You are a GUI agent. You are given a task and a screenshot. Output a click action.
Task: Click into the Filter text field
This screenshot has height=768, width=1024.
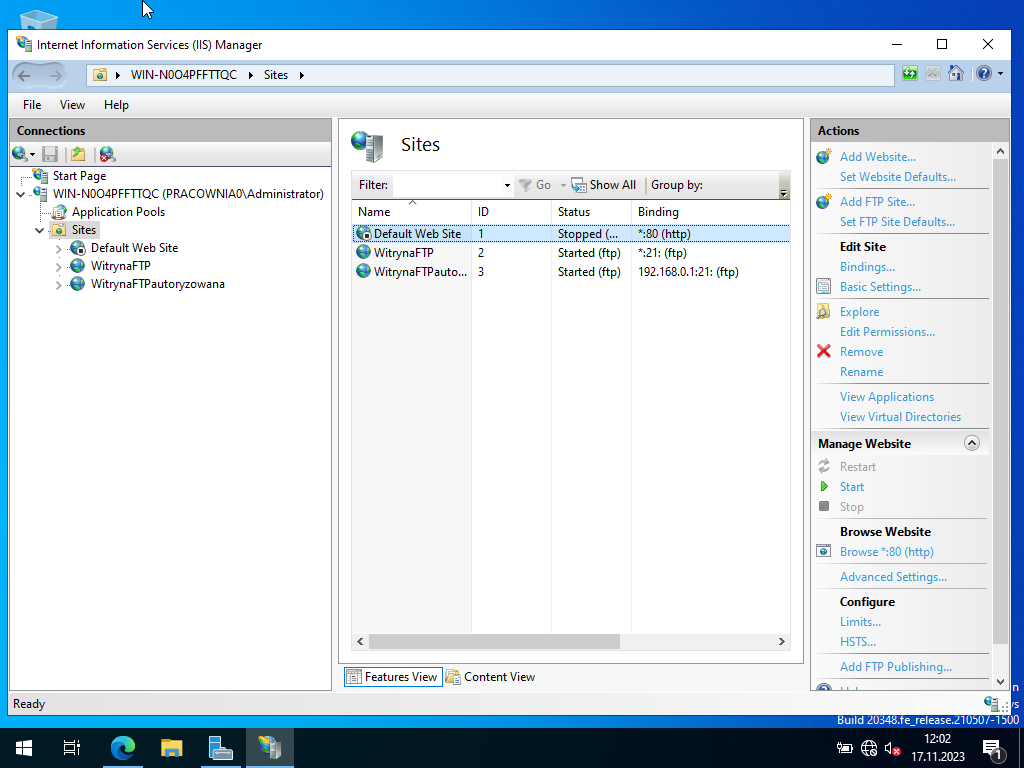pyautogui.click(x=447, y=185)
